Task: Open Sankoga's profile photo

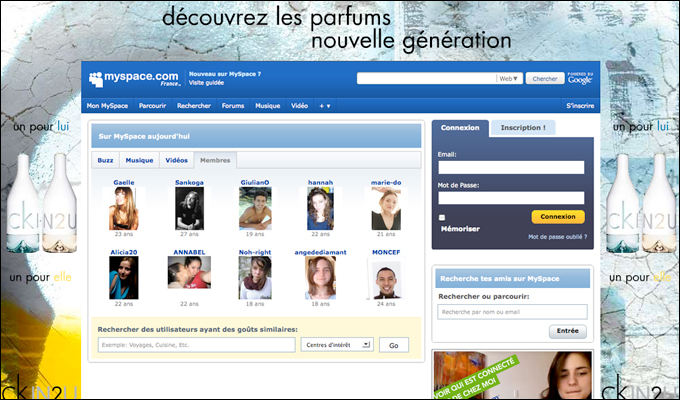Action: coord(189,210)
